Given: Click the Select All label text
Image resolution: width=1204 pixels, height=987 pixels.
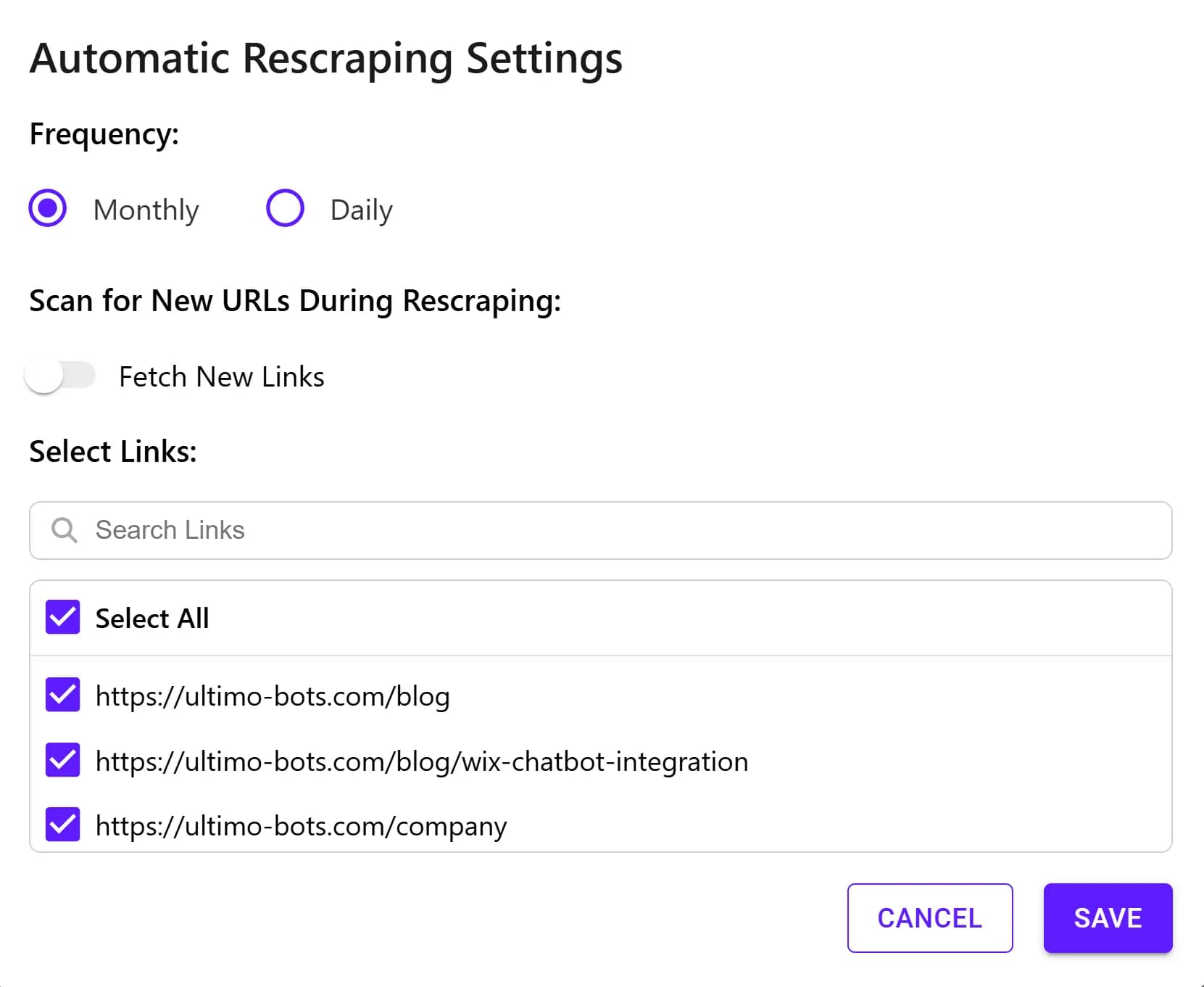Looking at the screenshot, I should 151,618.
